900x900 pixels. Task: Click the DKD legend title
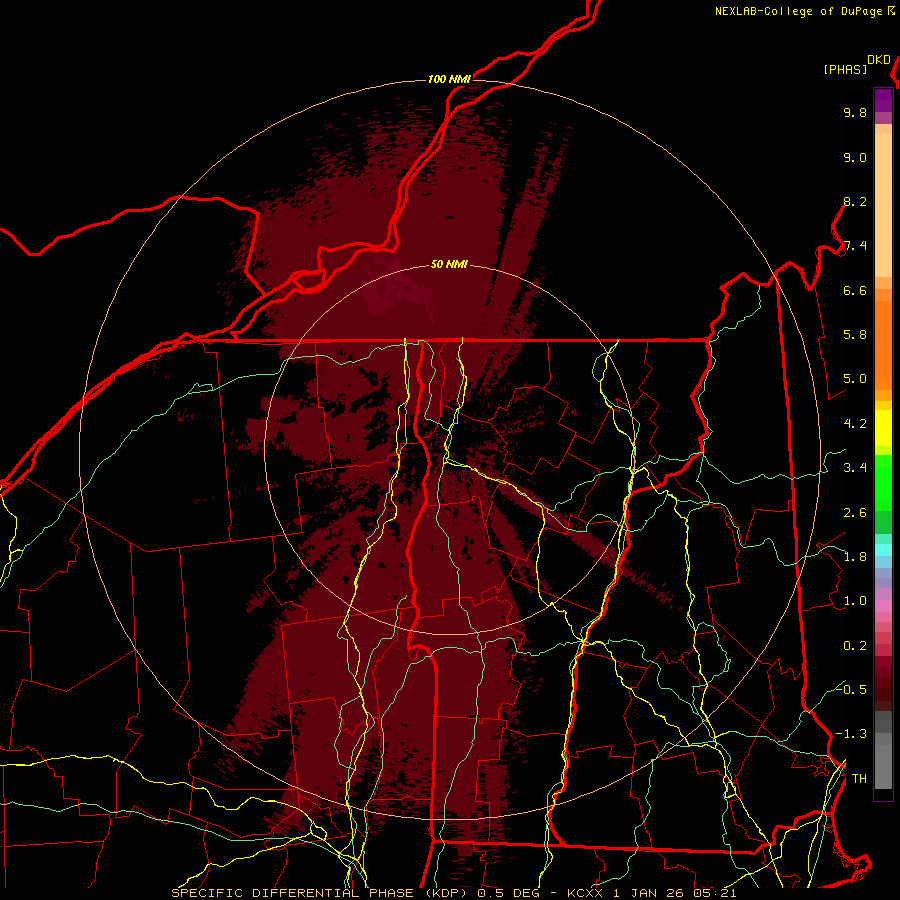tap(879, 60)
